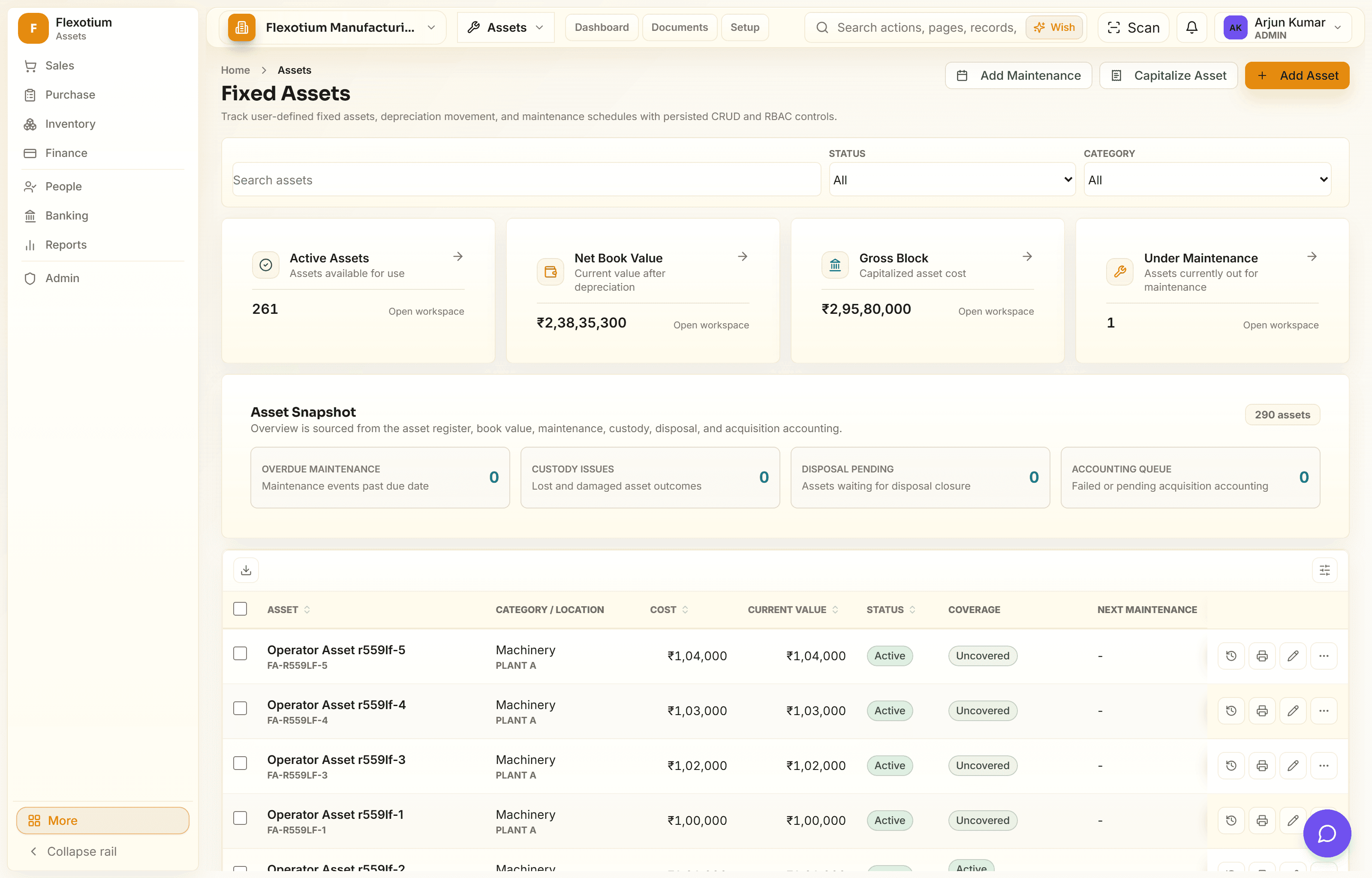The image size is (1372, 878).
Task: Click the Active status for r559lf-3
Action: [889, 765]
